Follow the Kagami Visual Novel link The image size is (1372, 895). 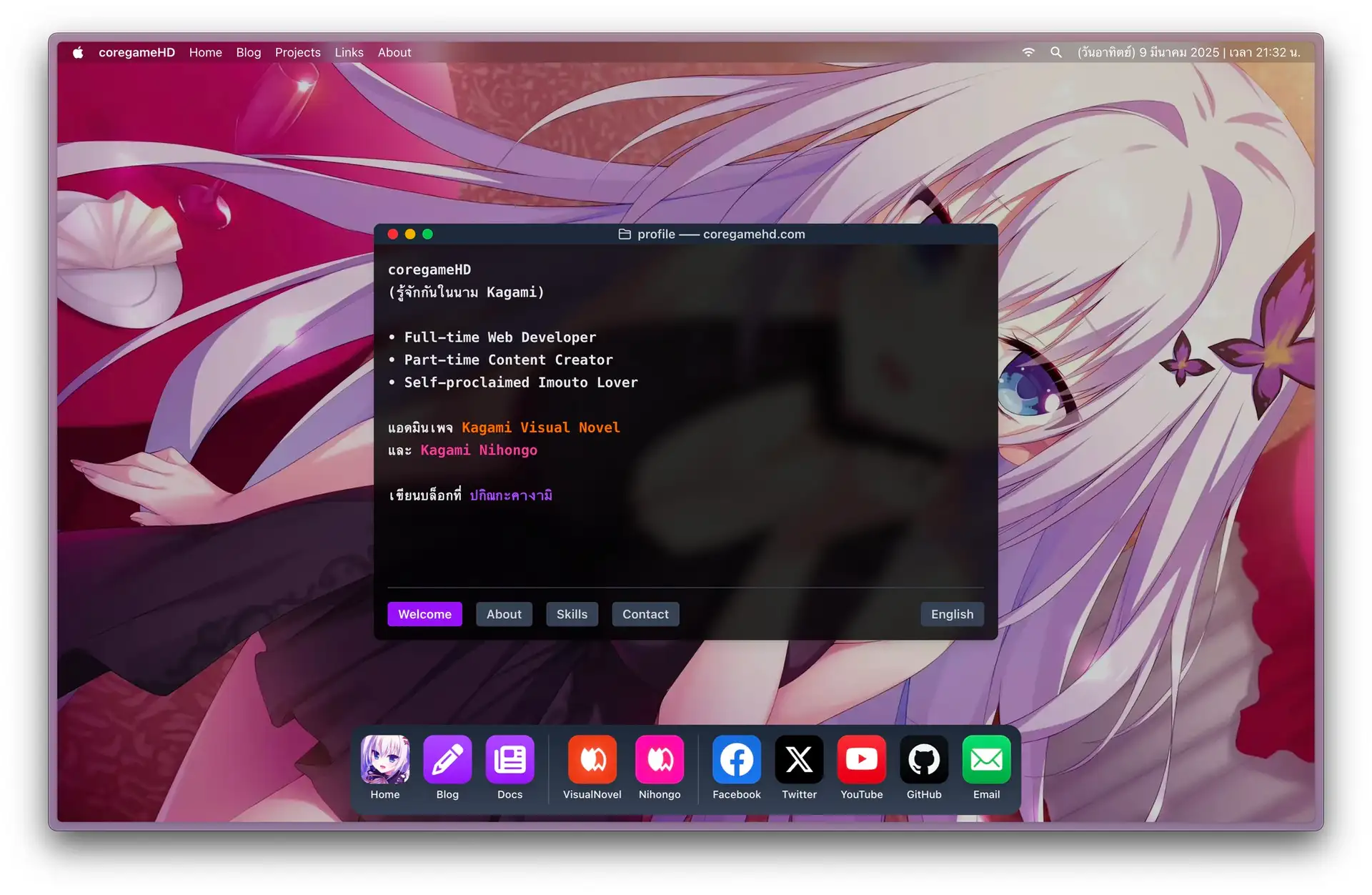click(x=540, y=427)
